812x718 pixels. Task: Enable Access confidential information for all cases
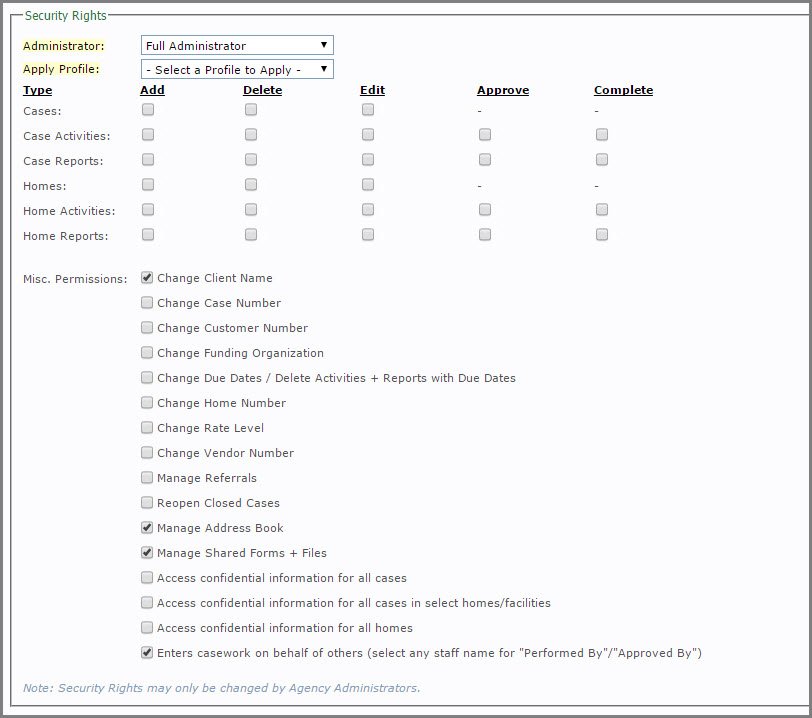coord(147,577)
